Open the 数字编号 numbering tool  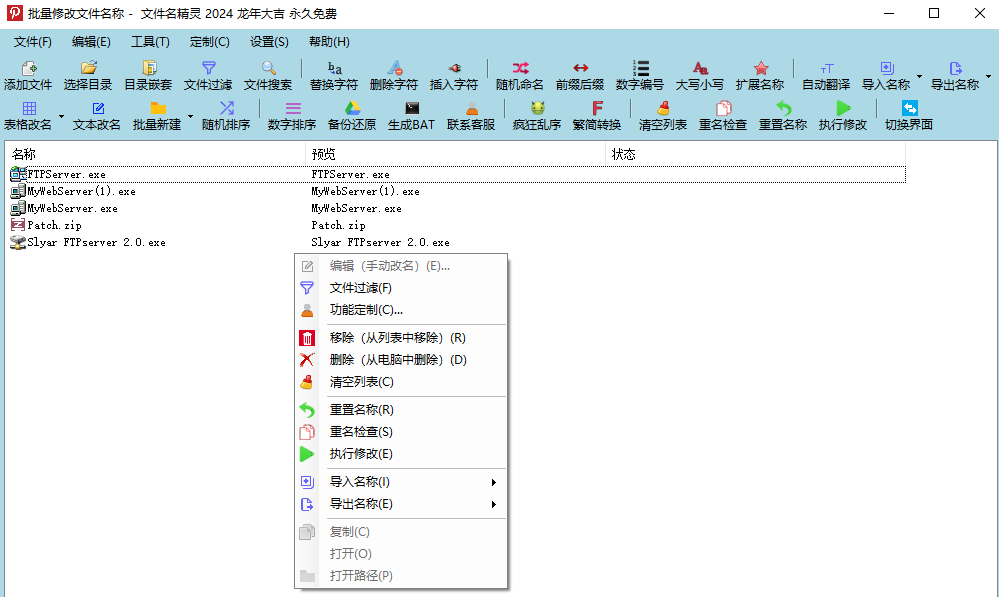[x=640, y=69]
